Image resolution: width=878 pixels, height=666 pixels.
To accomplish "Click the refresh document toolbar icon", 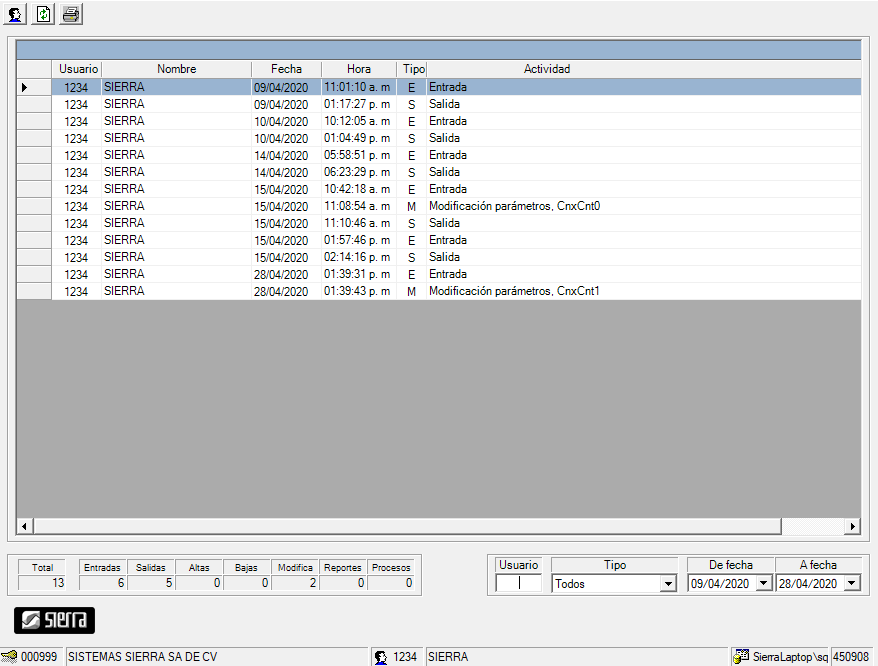I will (44, 14).
